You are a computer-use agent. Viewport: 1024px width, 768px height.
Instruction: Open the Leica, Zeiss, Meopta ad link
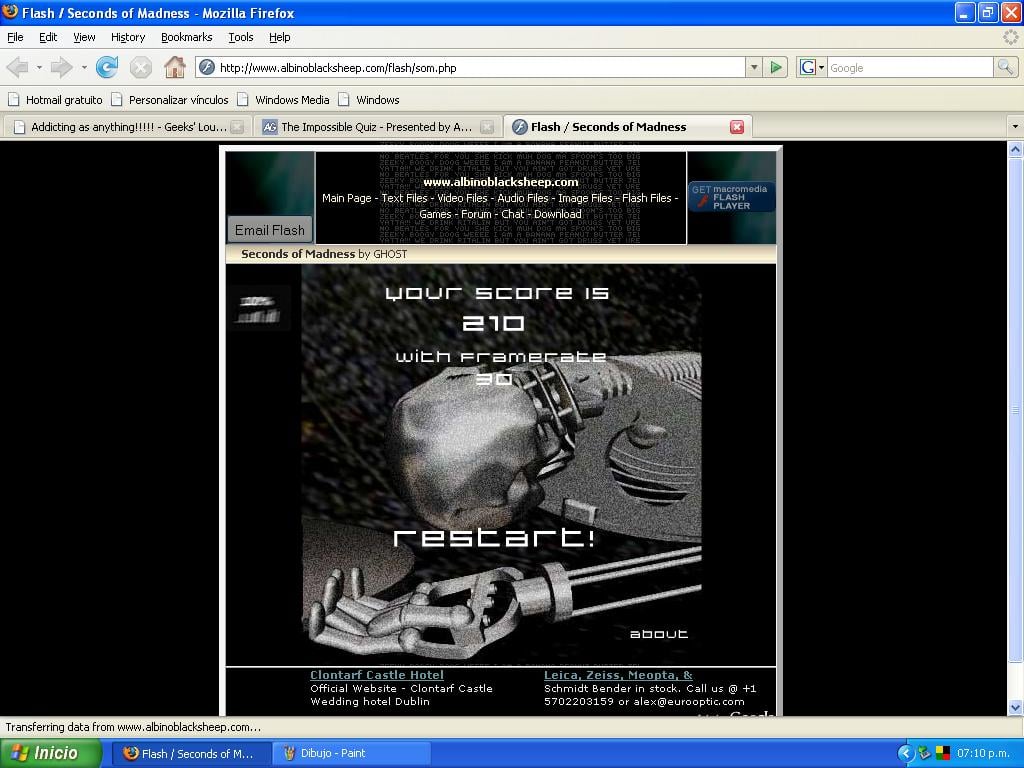[x=618, y=675]
